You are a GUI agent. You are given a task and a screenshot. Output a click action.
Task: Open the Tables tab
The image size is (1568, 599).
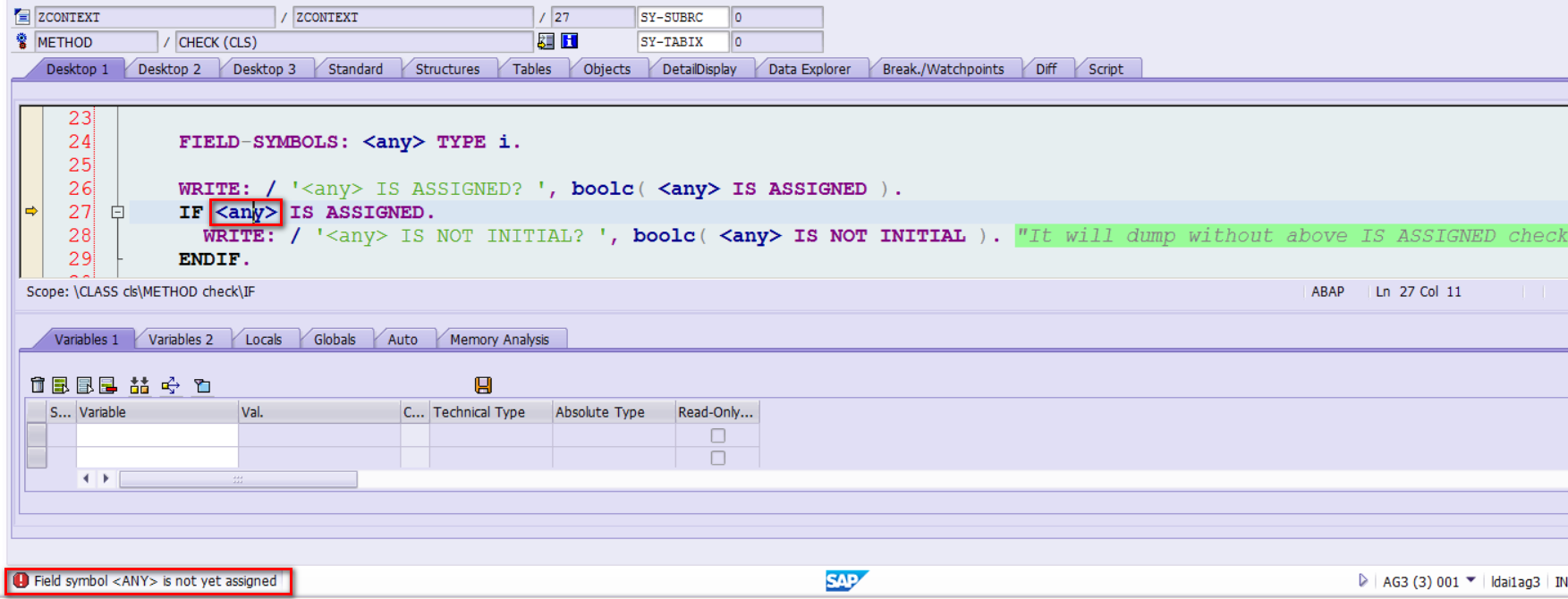531,69
